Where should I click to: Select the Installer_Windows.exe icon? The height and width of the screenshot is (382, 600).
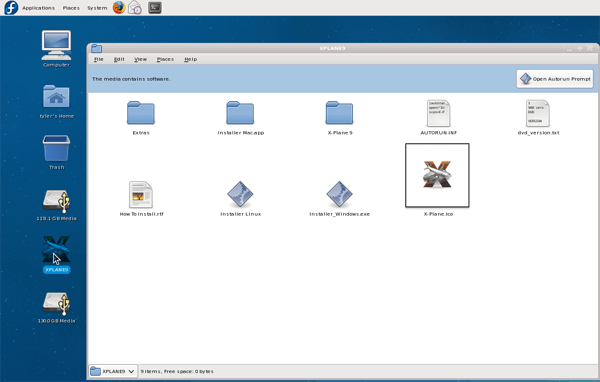pyautogui.click(x=339, y=194)
